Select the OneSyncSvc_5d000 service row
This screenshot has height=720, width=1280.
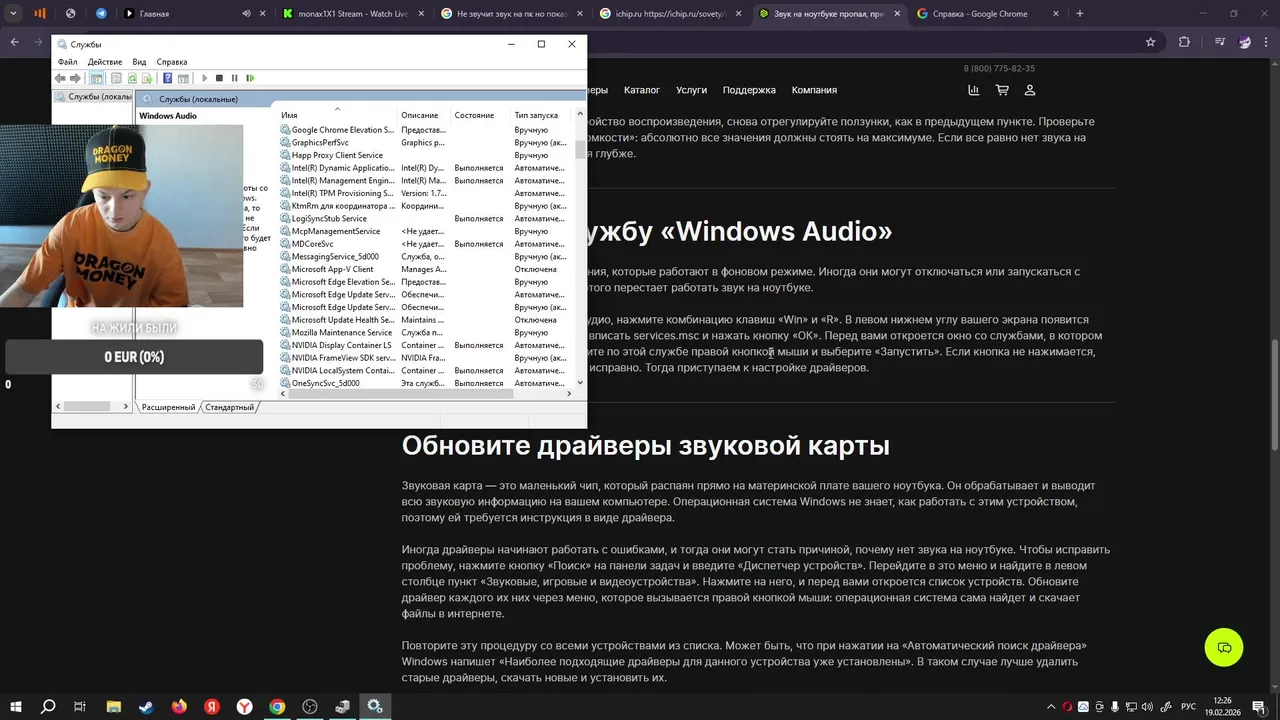click(425, 383)
